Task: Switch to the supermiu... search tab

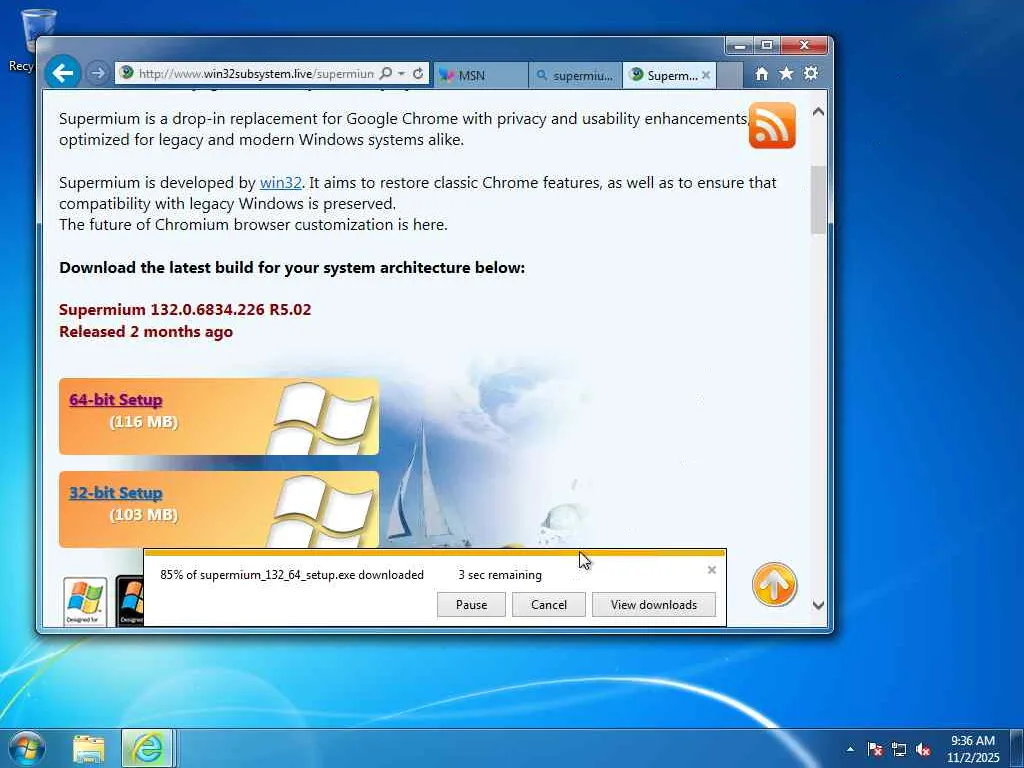Action: pyautogui.click(x=575, y=75)
